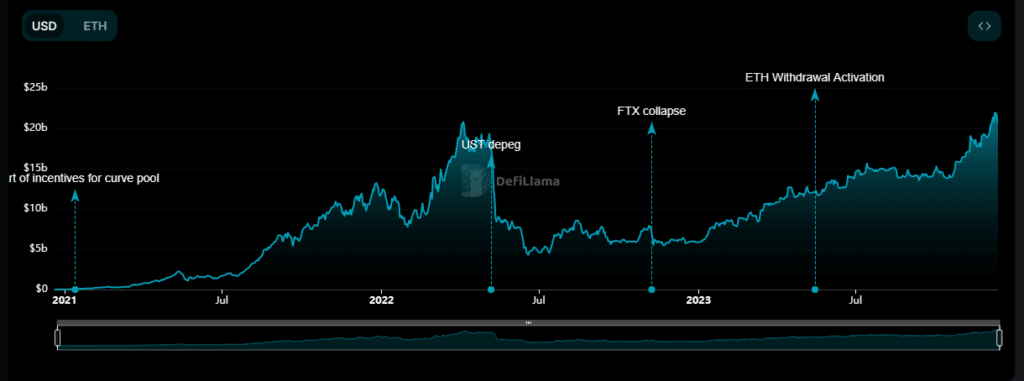Click the FTX collapse annotation label
The width and height of the screenshot is (1024, 381).
[652, 111]
